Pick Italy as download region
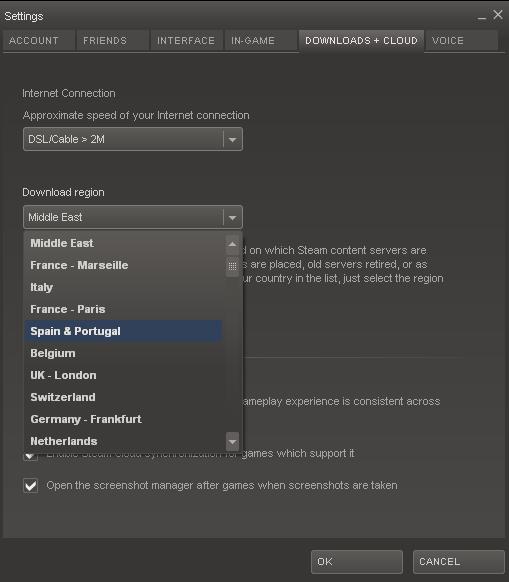Viewport: 509px width, 582px height. coord(123,287)
